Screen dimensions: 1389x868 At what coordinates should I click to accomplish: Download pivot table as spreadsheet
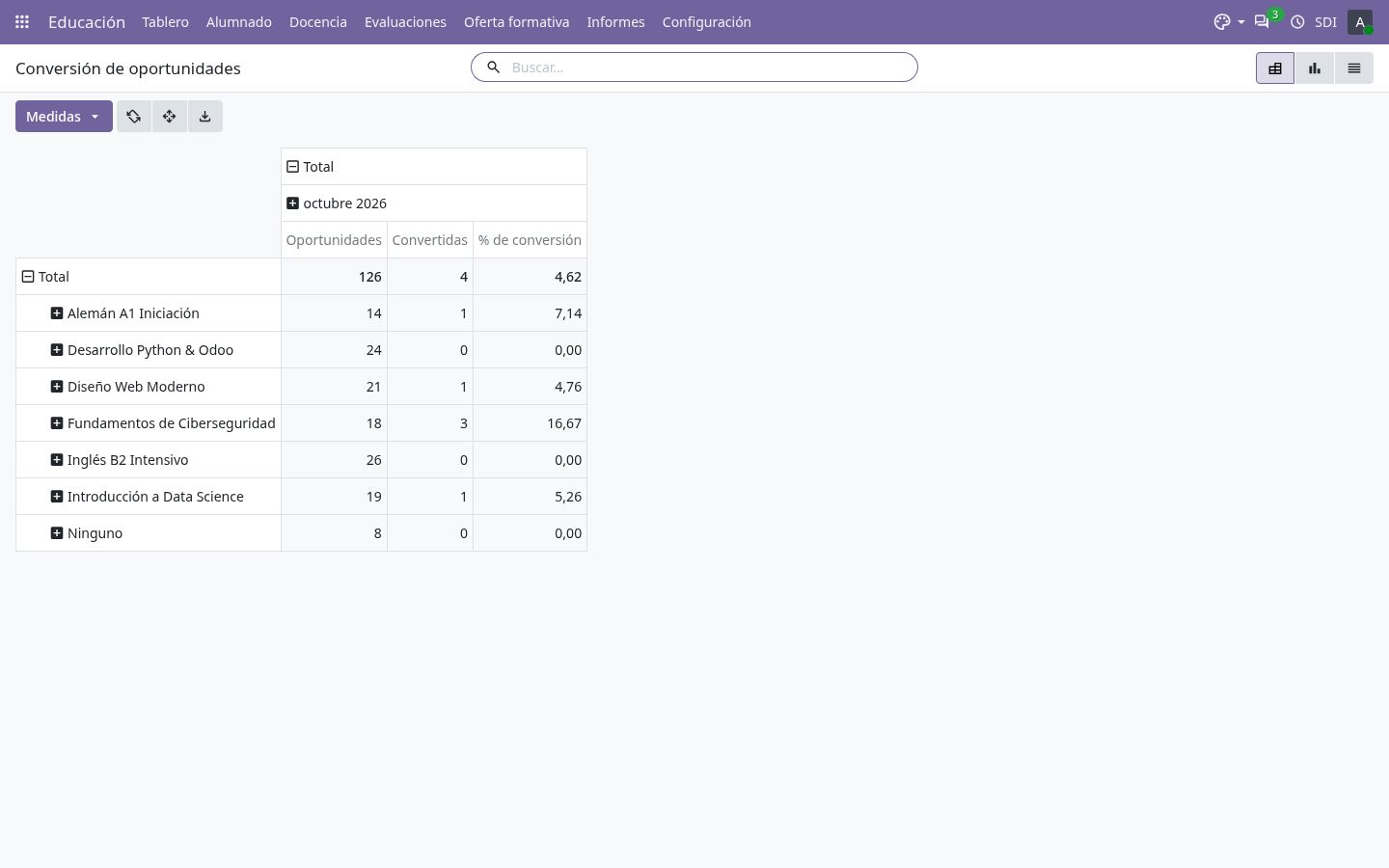click(x=205, y=117)
